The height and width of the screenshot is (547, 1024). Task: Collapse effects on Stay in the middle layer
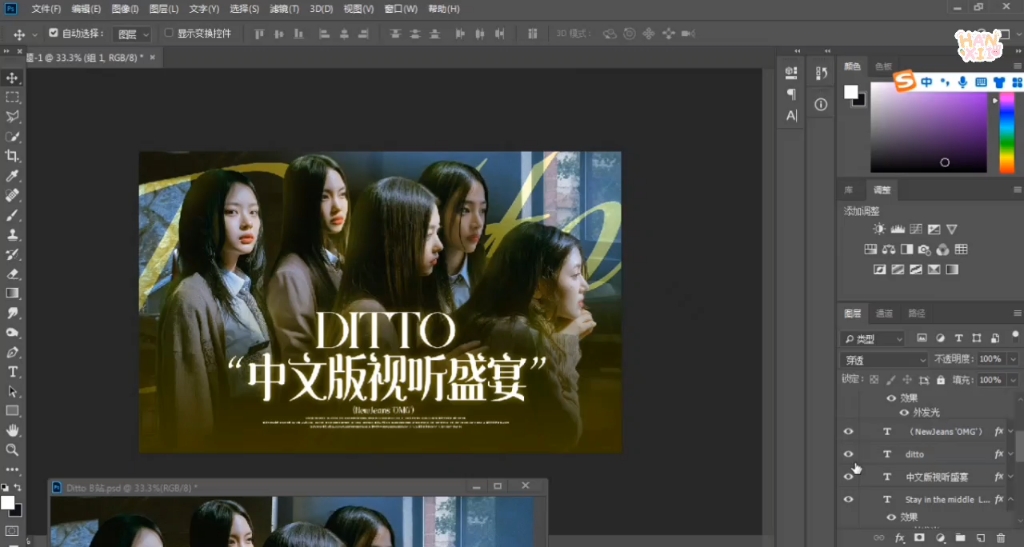1011,499
